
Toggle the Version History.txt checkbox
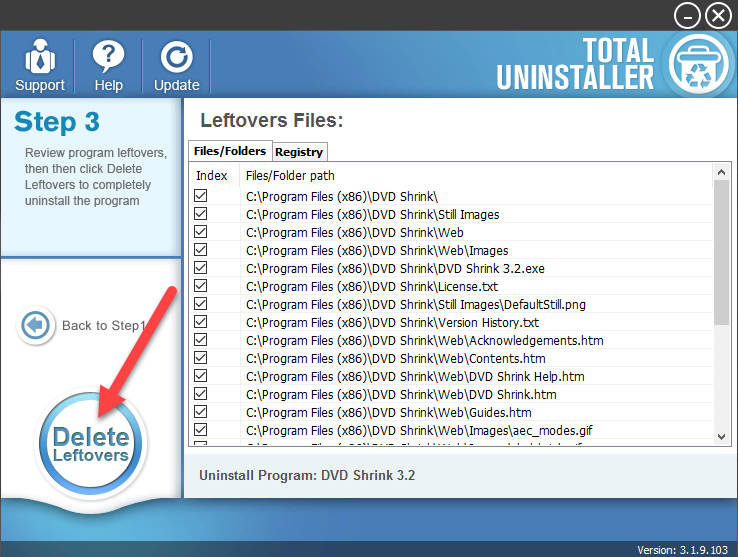[x=201, y=322]
